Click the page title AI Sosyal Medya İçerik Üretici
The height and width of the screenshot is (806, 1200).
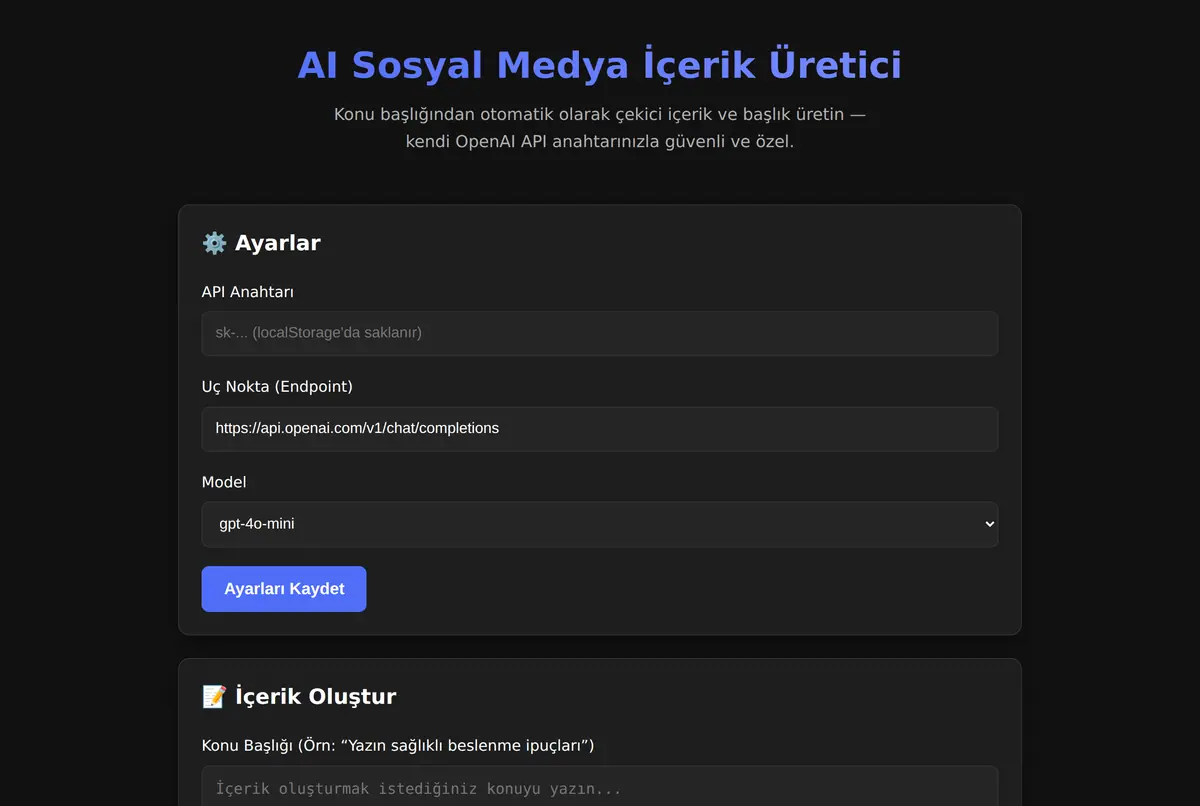[x=600, y=65]
